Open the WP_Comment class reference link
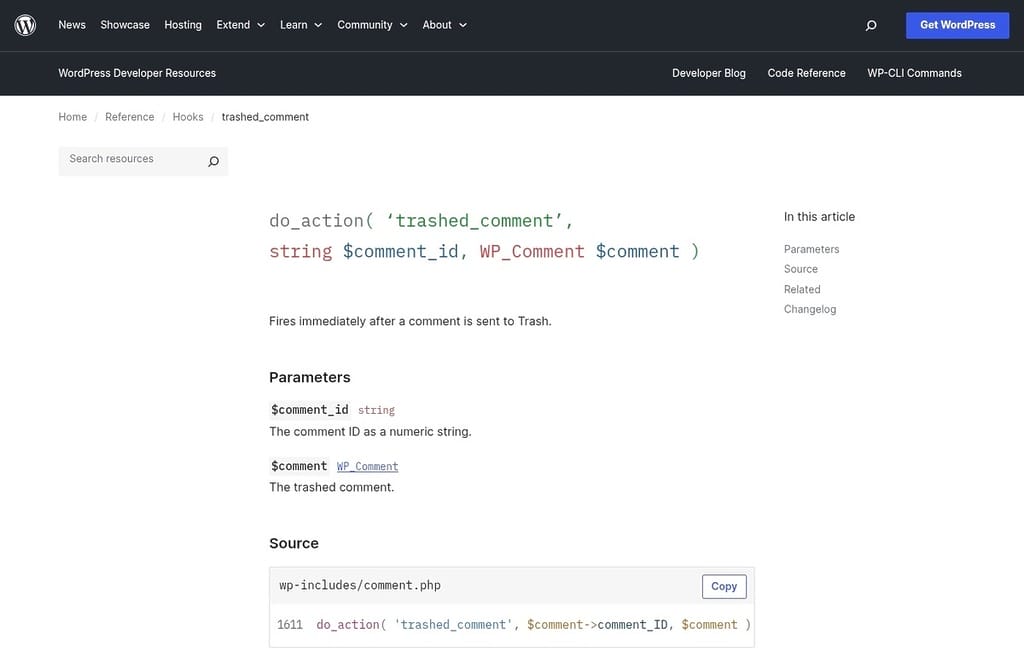Screen dimensions: 1024x658 (x=366, y=466)
